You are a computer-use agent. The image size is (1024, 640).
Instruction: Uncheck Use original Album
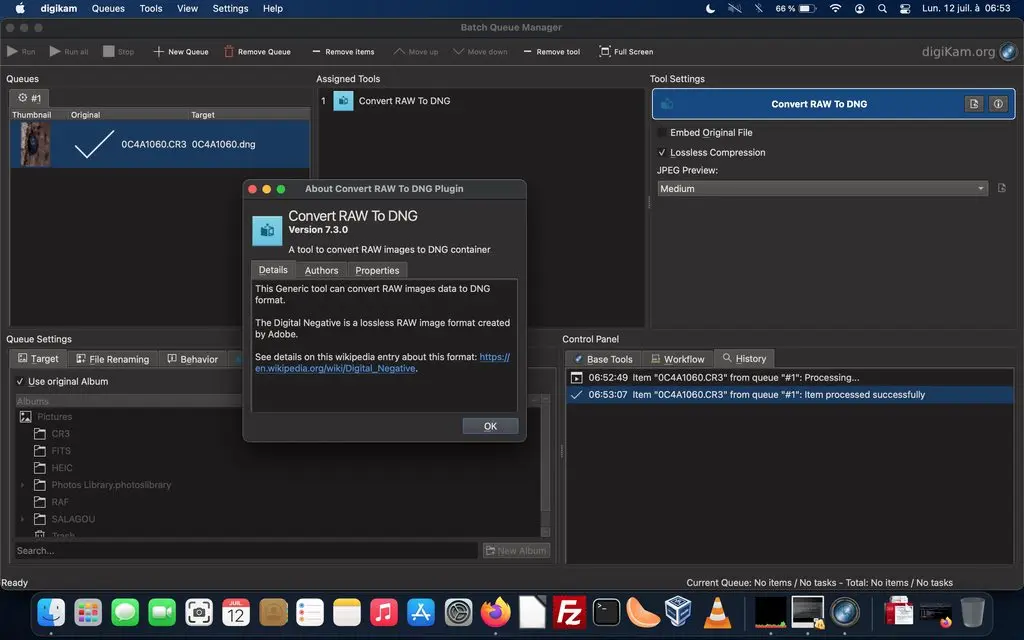(x=21, y=381)
